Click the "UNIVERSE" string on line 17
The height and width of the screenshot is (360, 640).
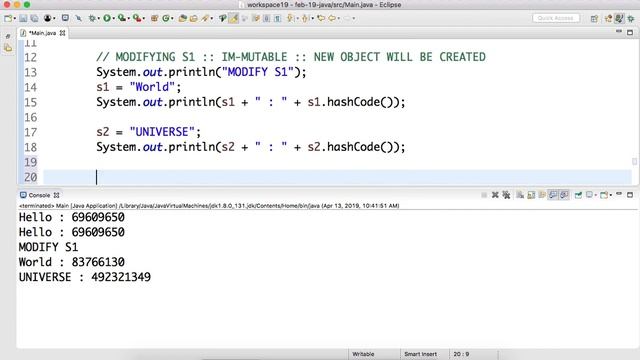(162, 132)
